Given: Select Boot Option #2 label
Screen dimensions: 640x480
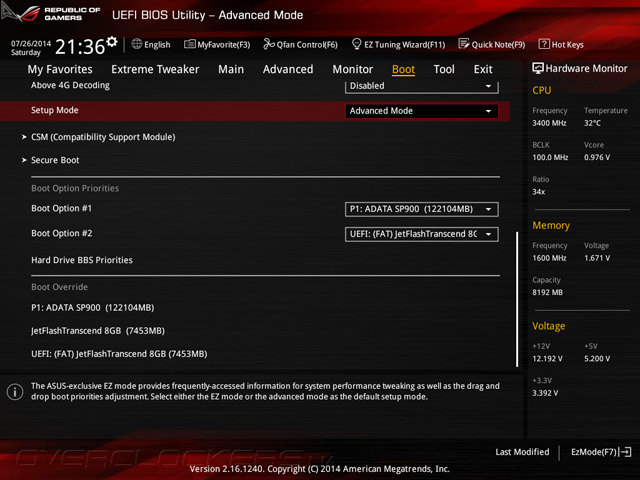Looking at the screenshot, I should click(62, 233).
